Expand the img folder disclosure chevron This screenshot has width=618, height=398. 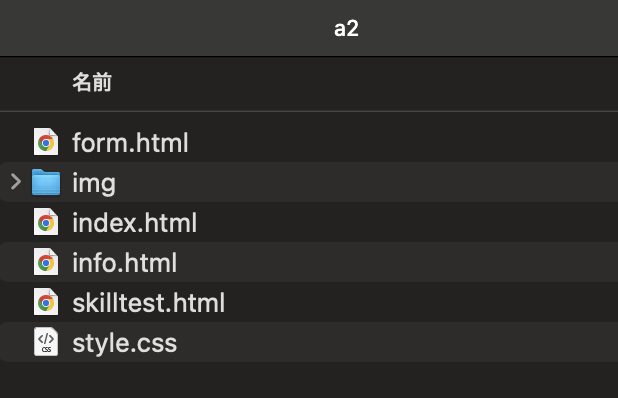(x=16, y=182)
